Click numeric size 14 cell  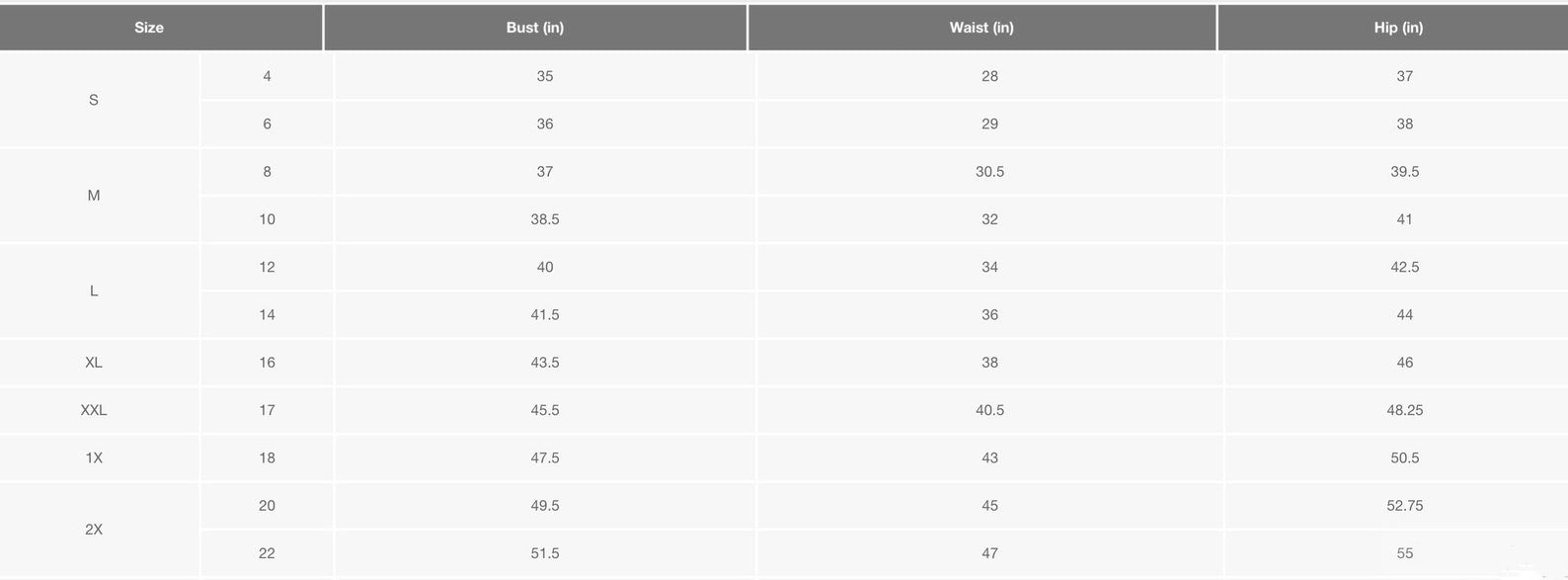coord(267,315)
